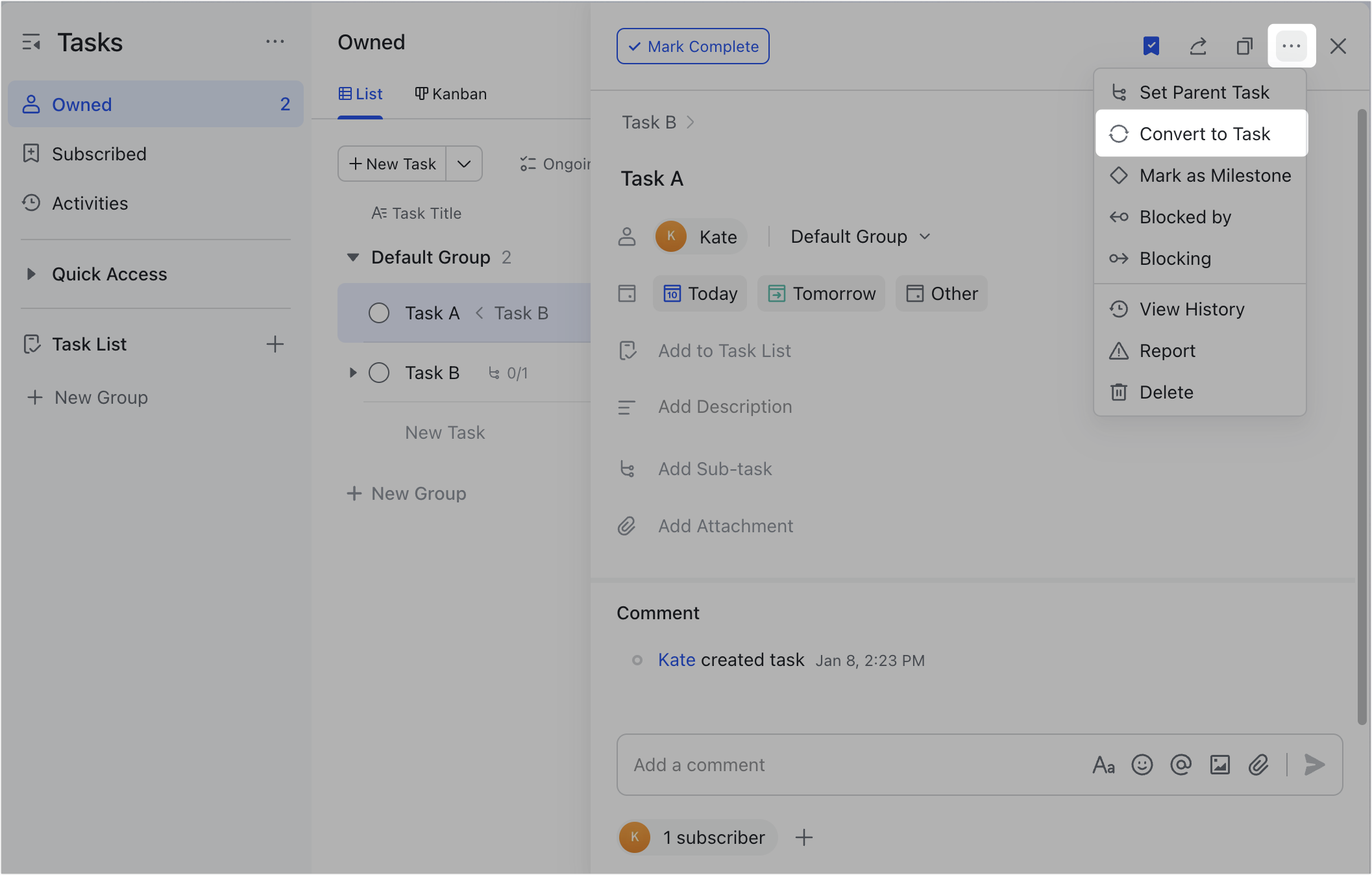
Task: Click the attachment paperclip in the comment bar
Action: pyautogui.click(x=1258, y=765)
